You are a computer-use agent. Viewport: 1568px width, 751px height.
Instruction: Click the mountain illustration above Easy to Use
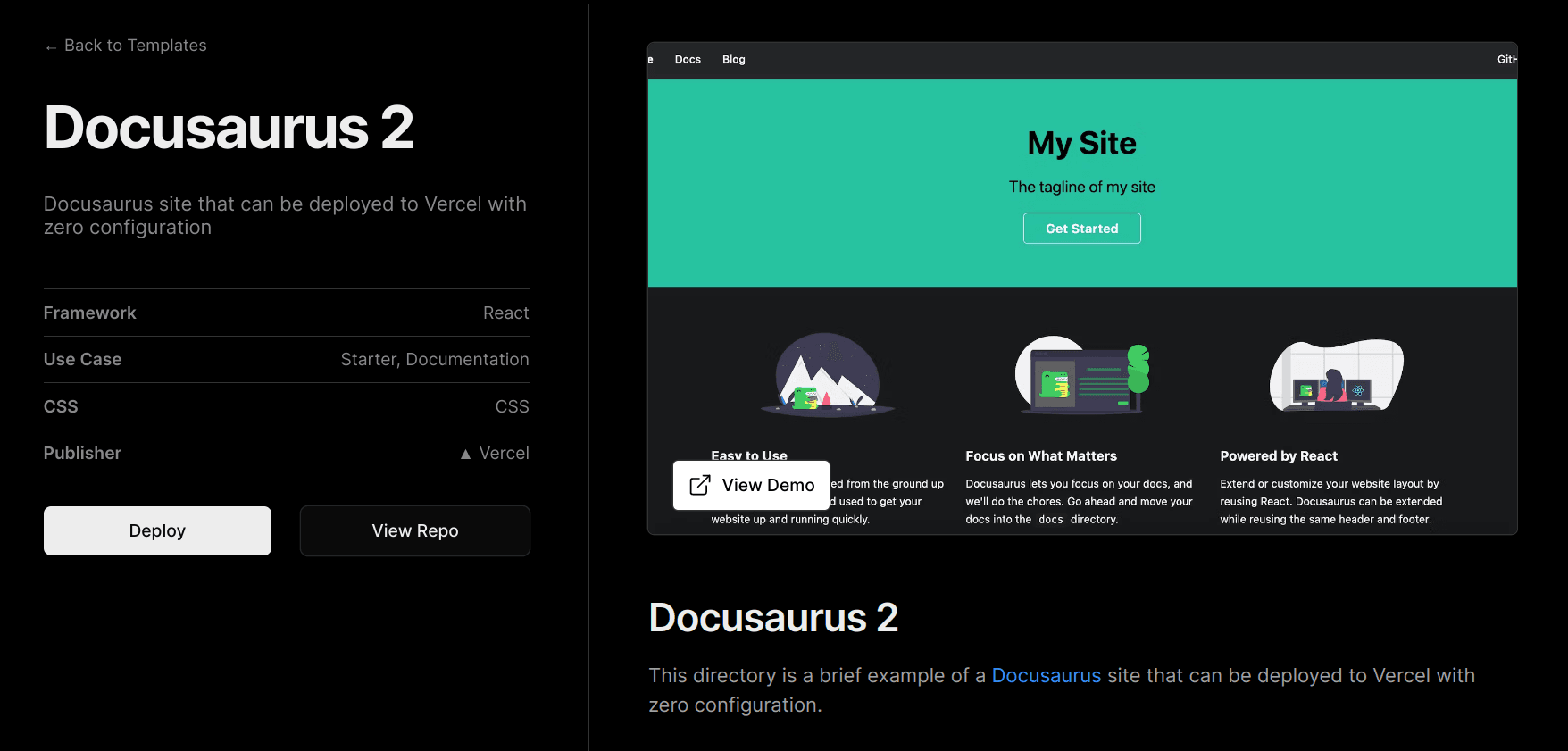coord(828,375)
